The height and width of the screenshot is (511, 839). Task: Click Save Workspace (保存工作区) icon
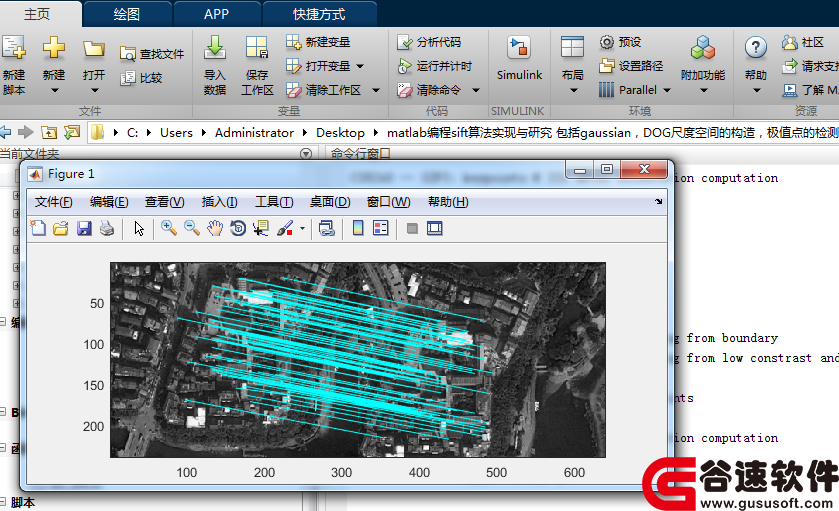257,47
